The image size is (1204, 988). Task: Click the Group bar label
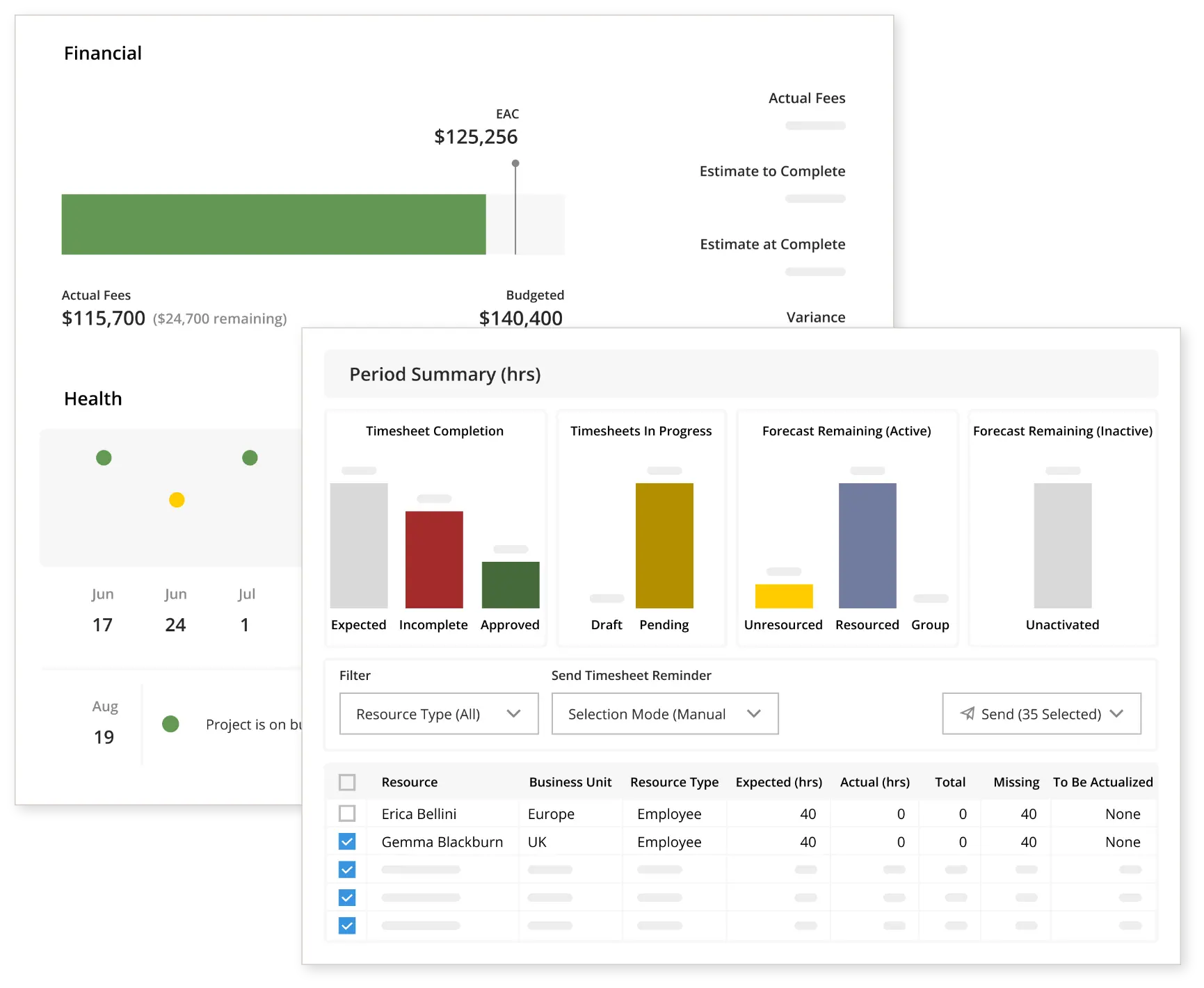(930, 624)
